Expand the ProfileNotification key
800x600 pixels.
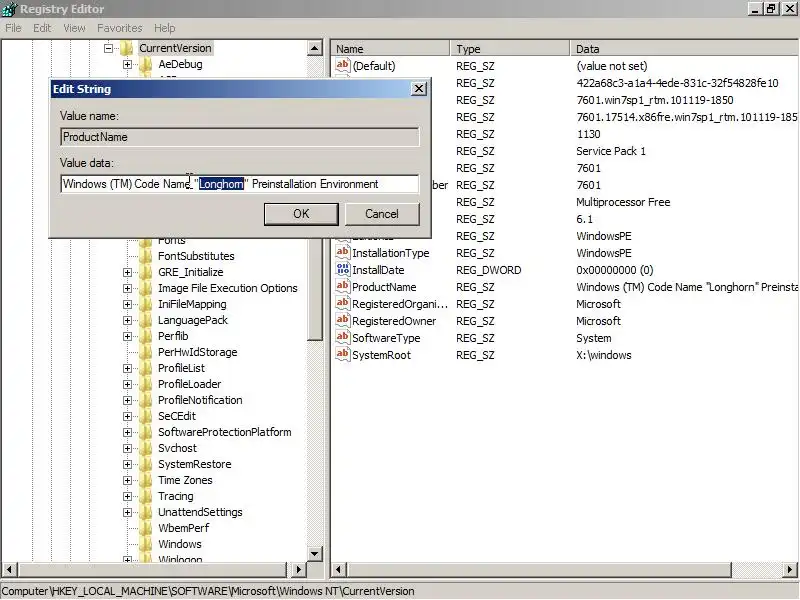coord(127,401)
